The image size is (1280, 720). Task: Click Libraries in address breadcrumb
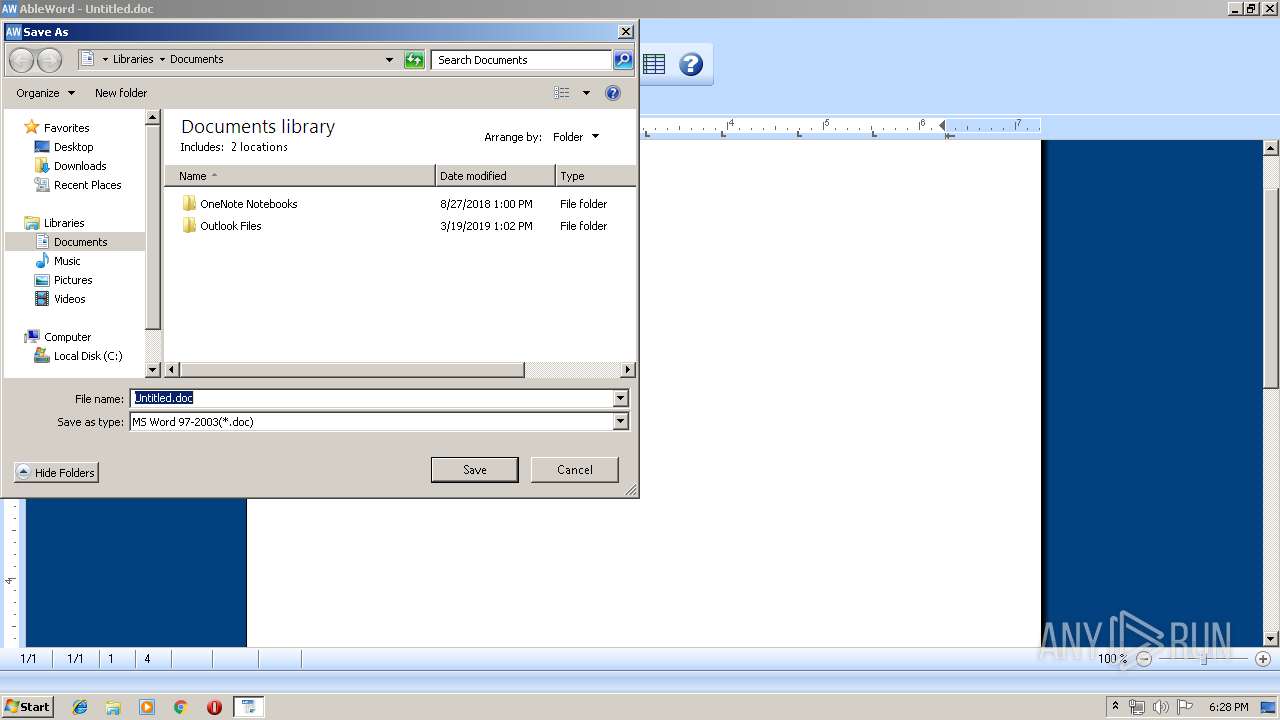pos(133,60)
